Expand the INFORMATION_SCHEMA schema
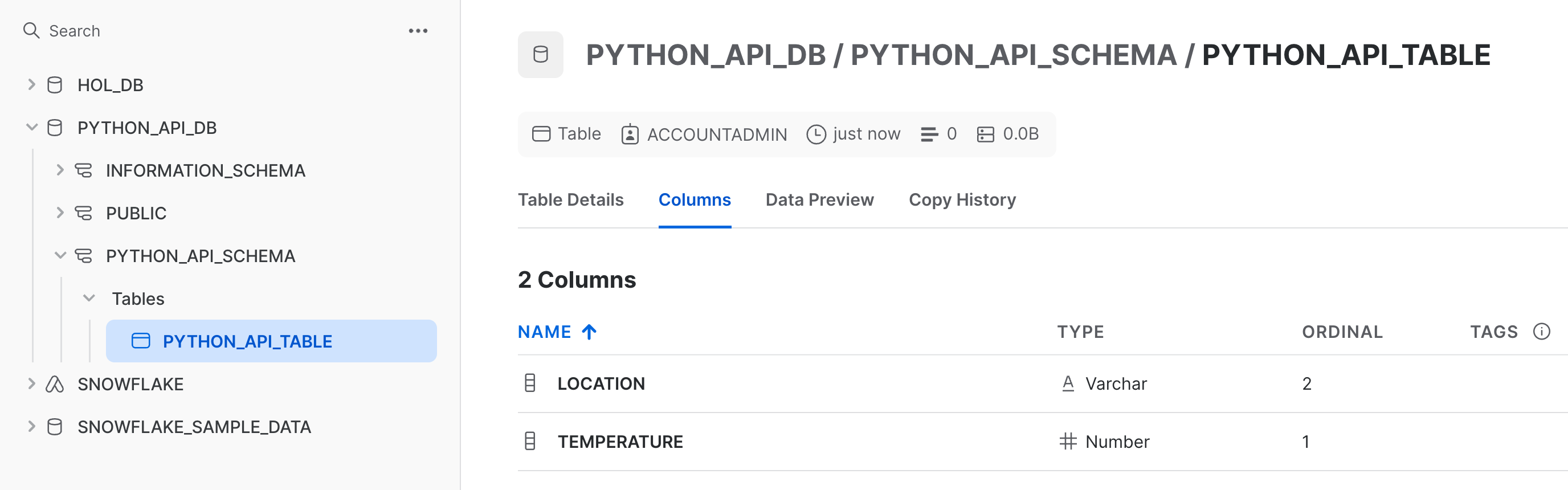Screen dimensions: 1568x490 (x=60, y=170)
